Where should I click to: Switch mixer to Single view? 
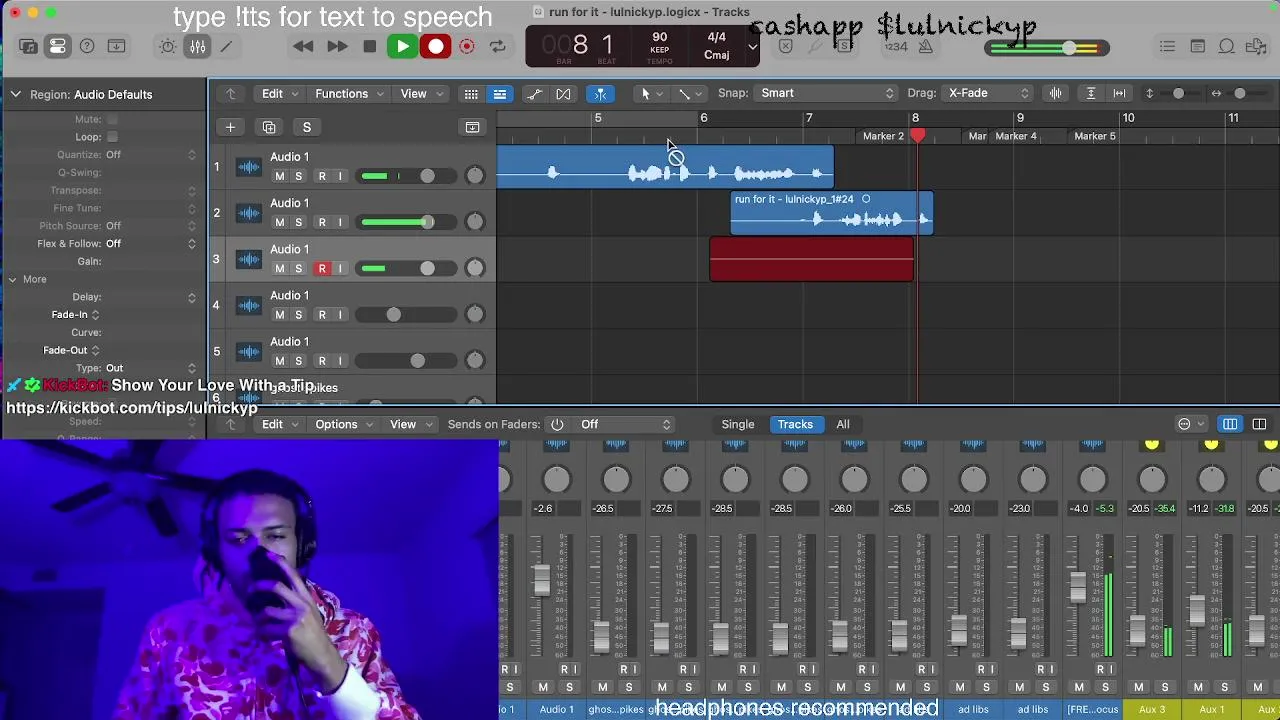pos(738,424)
